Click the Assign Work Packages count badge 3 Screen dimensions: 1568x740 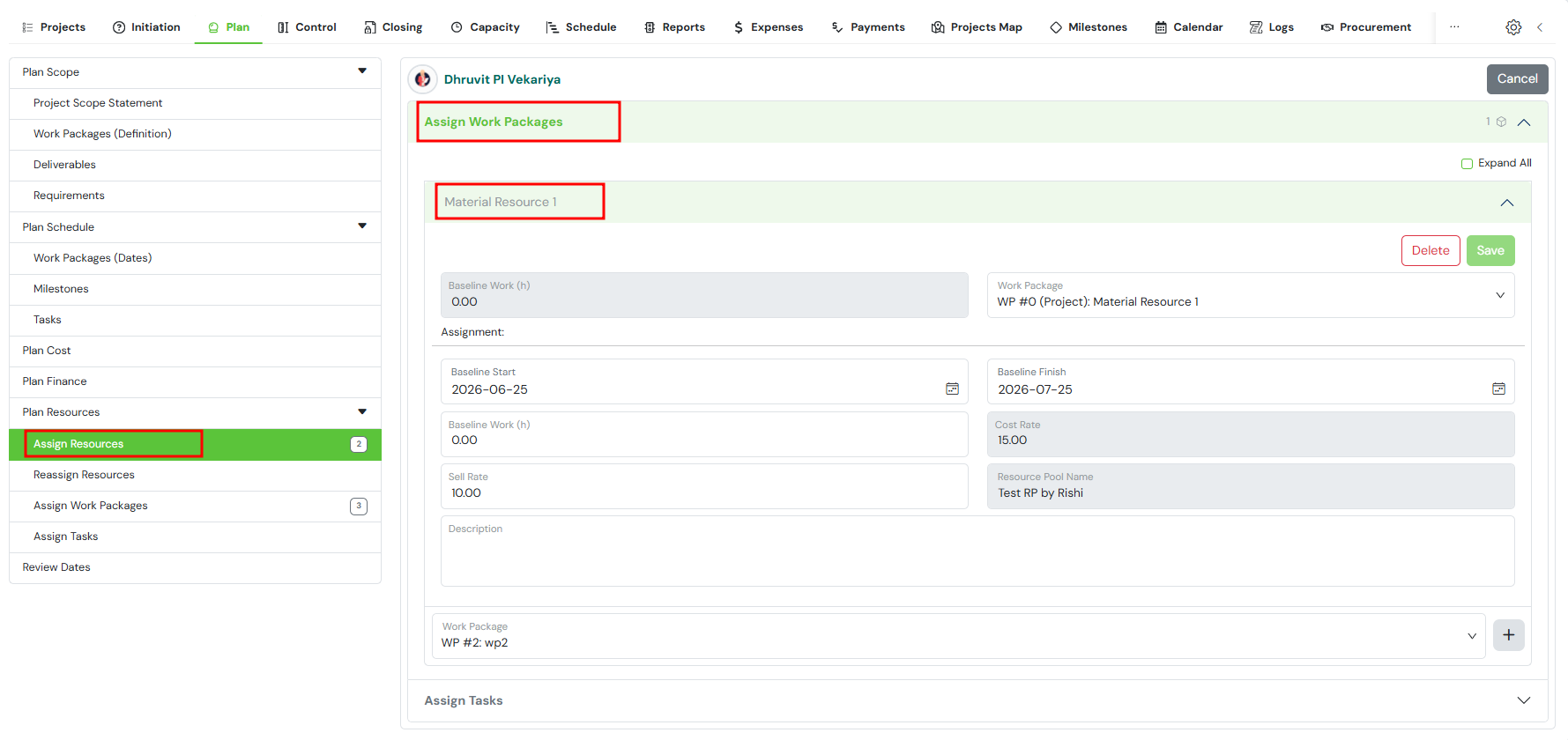(359, 506)
